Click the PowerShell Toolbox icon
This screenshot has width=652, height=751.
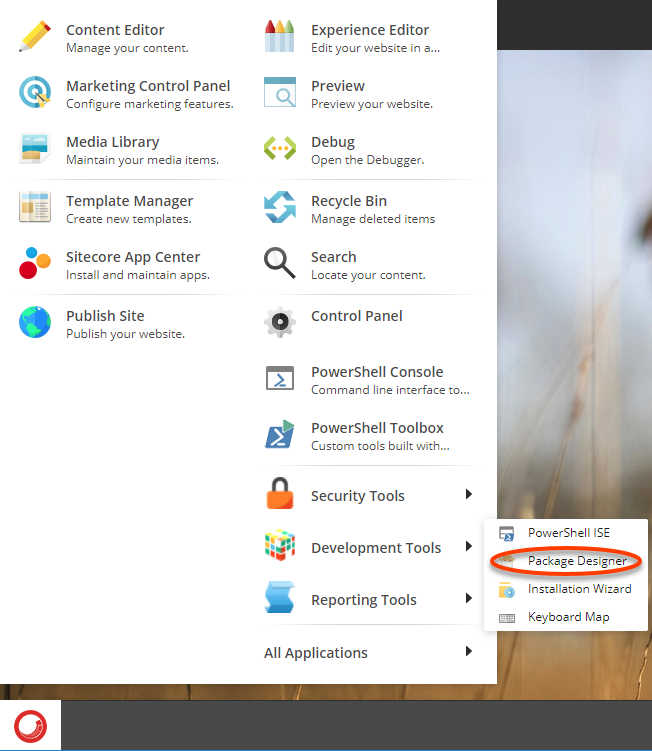pos(280,434)
